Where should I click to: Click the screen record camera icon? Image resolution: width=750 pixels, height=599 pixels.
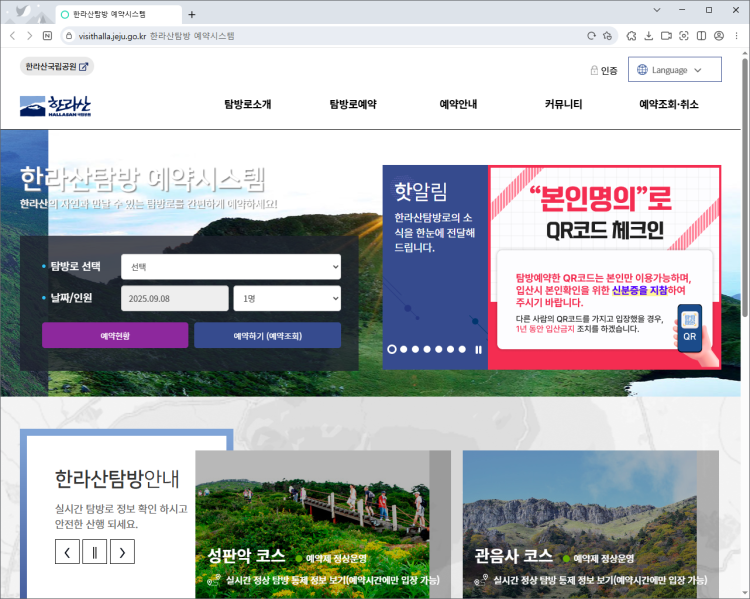(x=666, y=36)
